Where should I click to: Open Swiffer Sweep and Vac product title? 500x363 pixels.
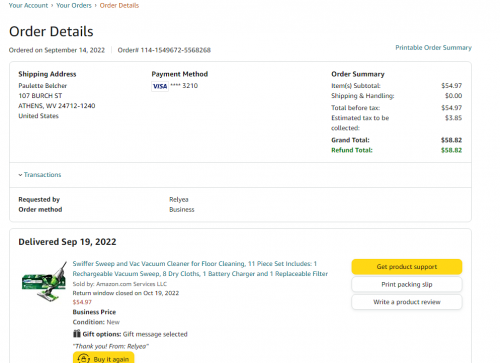point(200,269)
